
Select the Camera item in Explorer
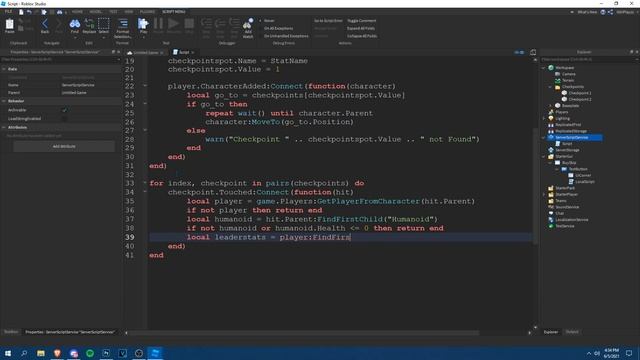pos(569,74)
